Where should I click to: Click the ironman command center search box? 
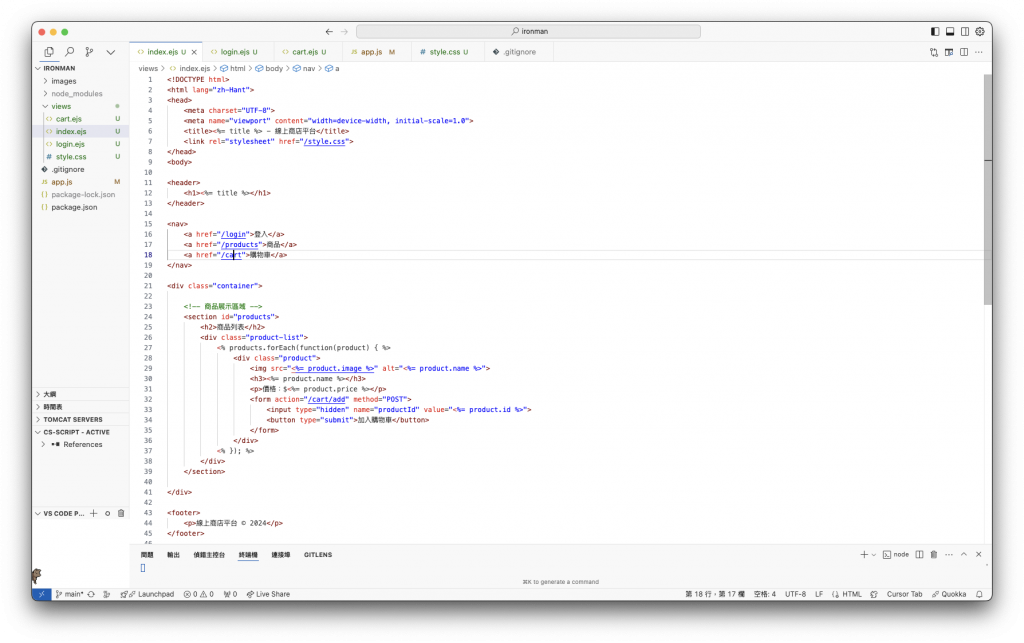528,31
